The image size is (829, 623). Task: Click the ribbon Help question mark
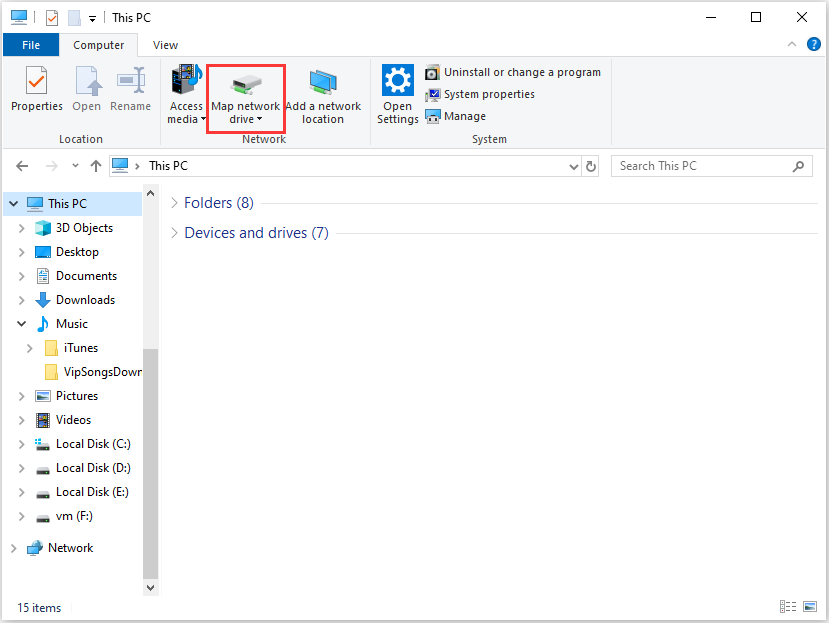coord(813,44)
